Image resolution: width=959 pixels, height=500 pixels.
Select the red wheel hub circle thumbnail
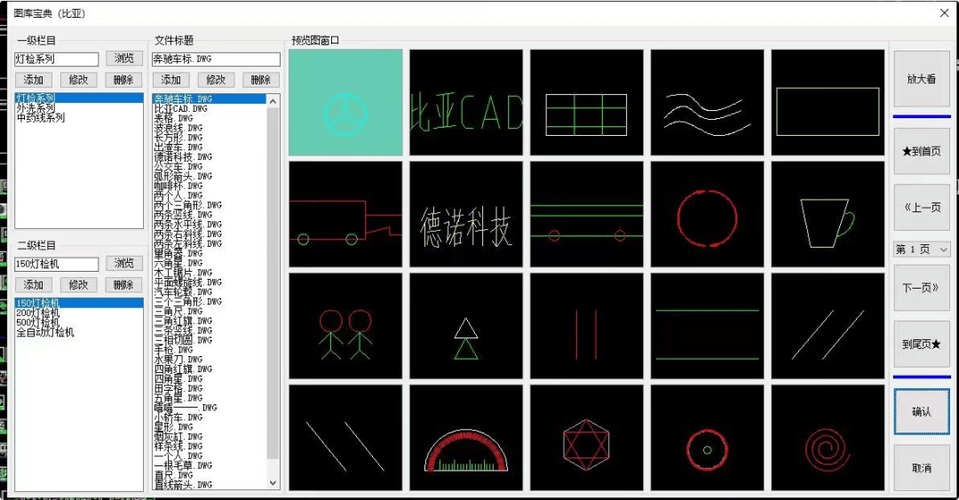[707, 438]
